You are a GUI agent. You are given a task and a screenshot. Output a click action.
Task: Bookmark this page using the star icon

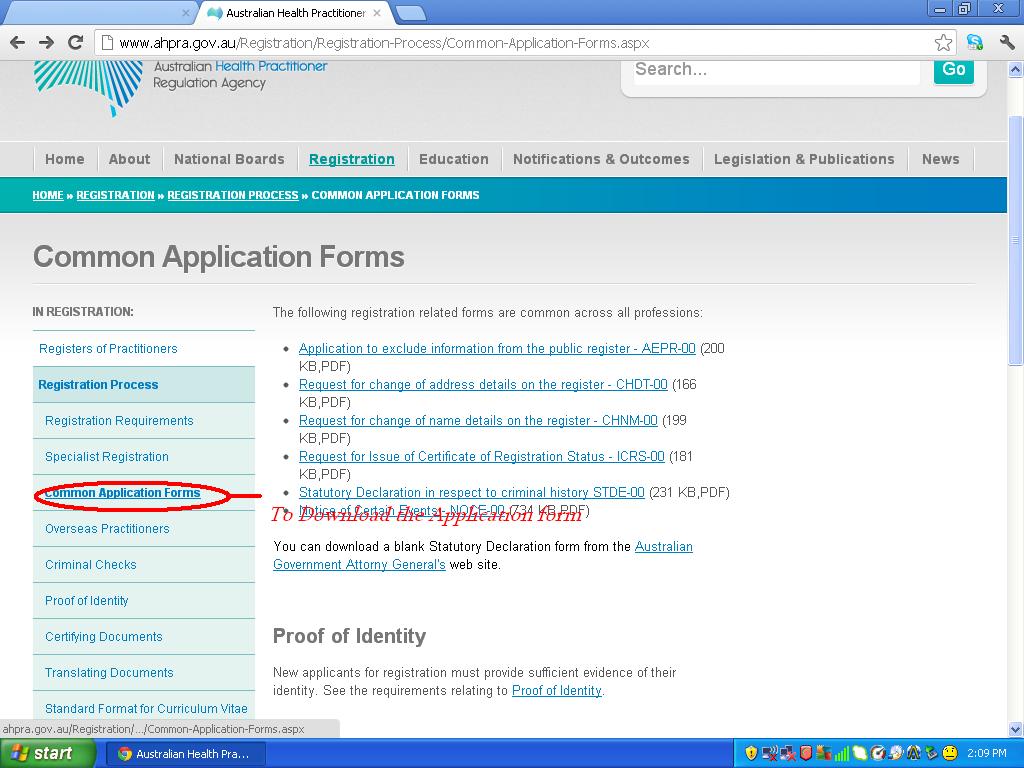tap(942, 43)
